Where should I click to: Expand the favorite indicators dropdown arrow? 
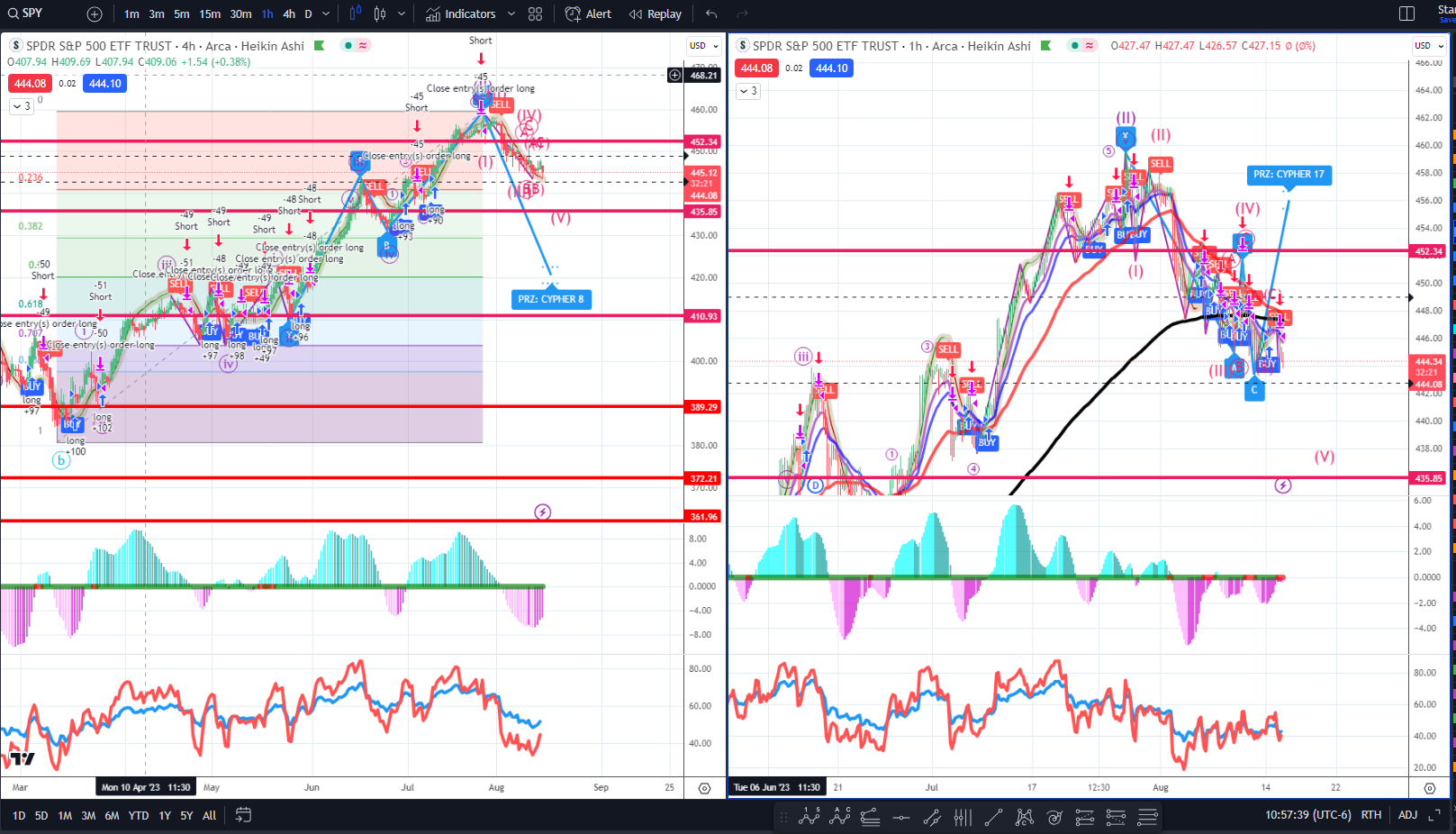[x=511, y=14]
